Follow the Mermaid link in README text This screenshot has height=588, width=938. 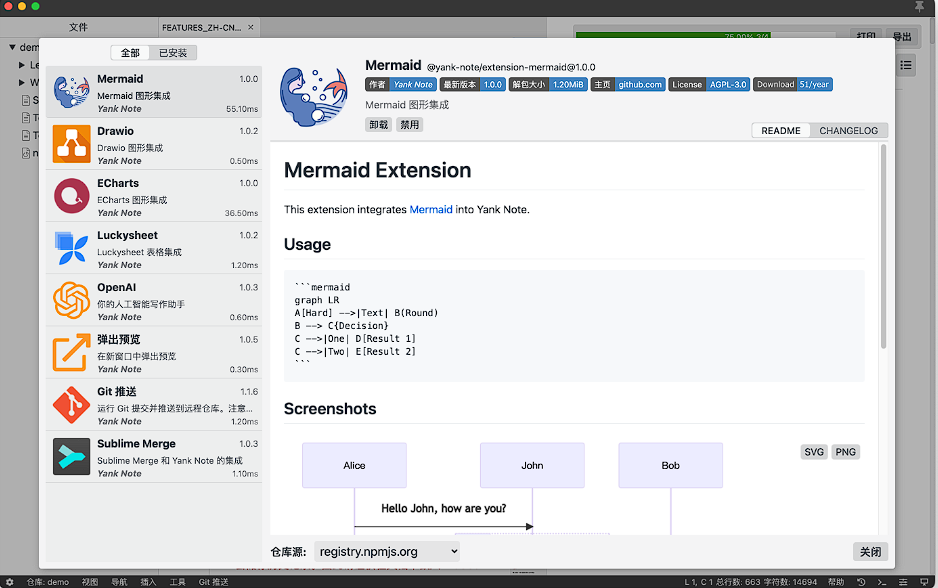pos(431,209)
